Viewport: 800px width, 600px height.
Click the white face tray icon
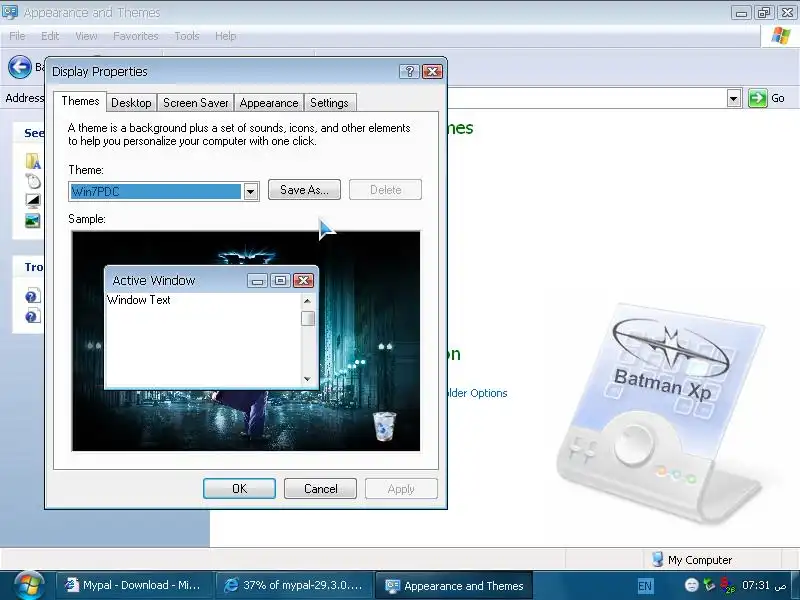tap(691, 585)
